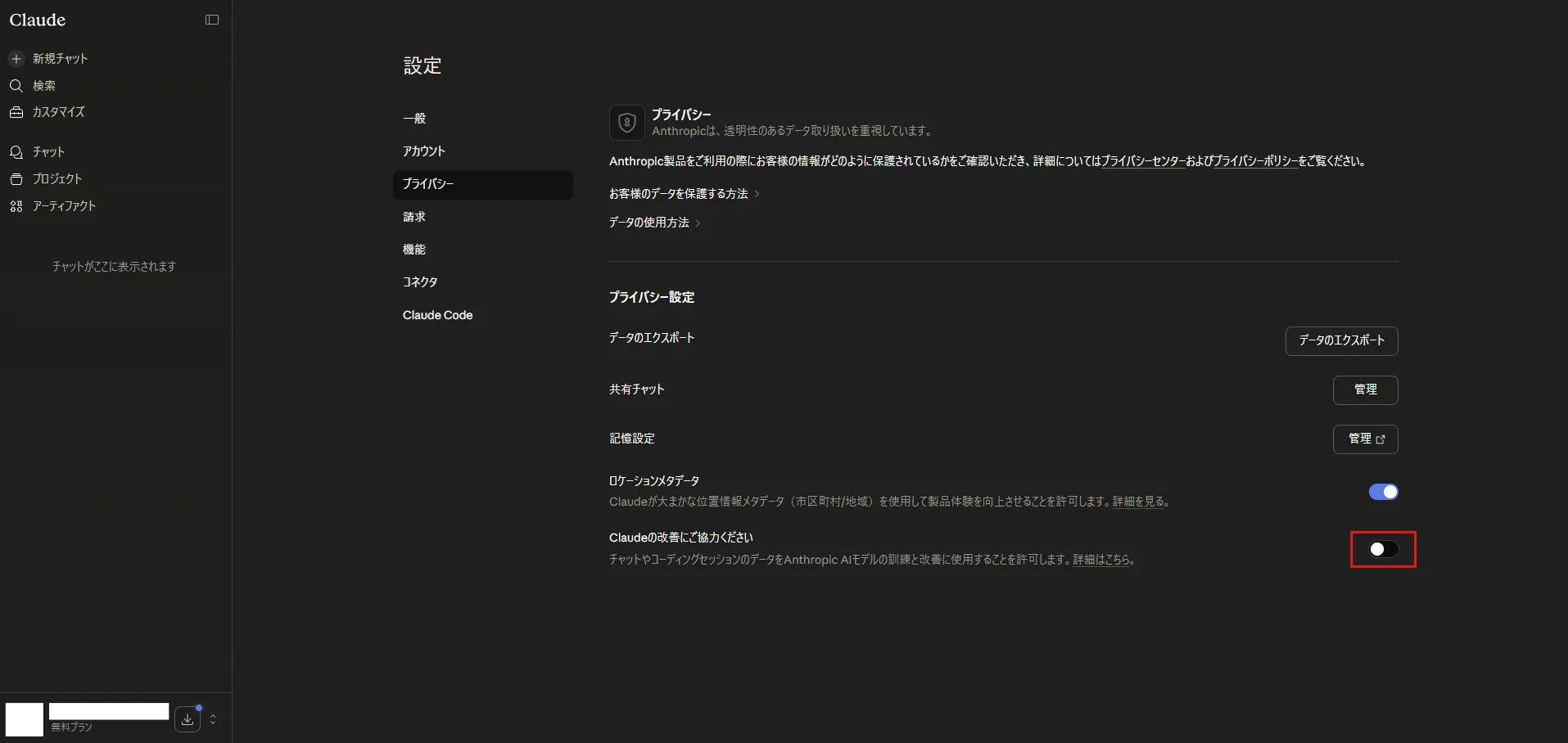Open Claude Code settings tab
Image resolution: width=1568 pixels, height=743 pixels.
coord(483,315)
